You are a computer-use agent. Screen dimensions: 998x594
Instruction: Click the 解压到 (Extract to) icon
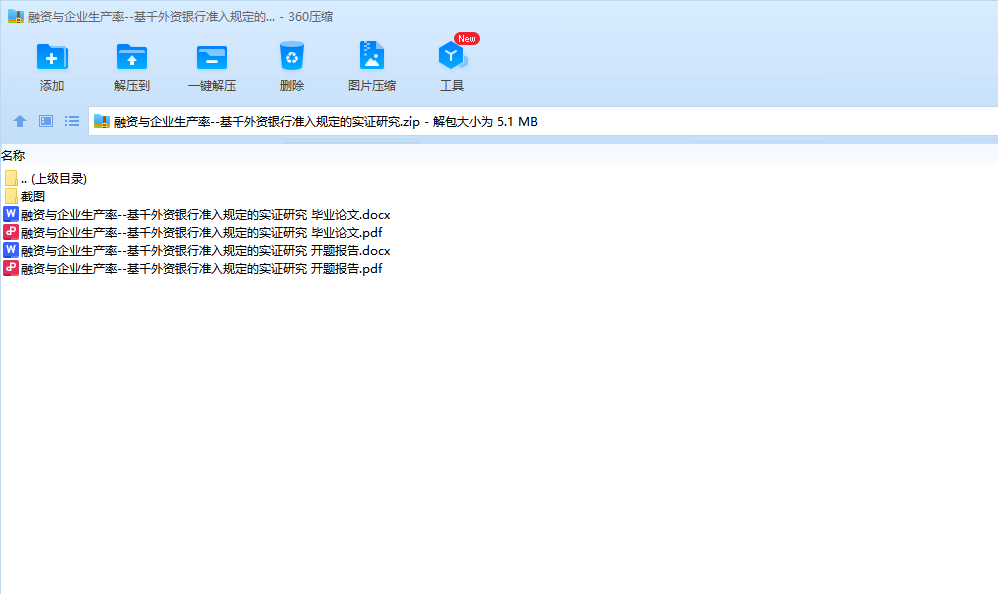pyautogui.click(x=132, y=57)
